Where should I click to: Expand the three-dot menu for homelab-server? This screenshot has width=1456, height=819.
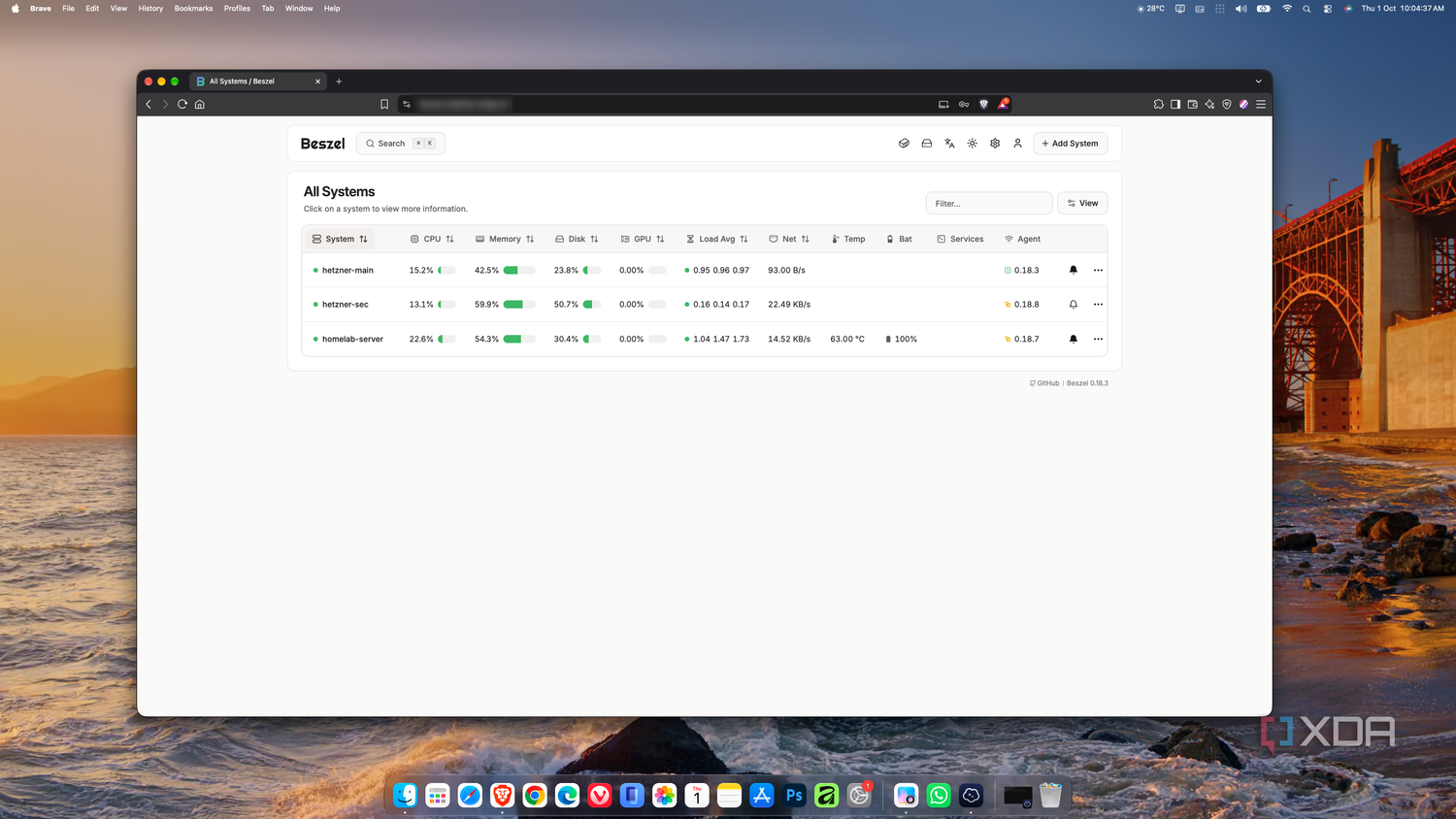click(1098, 339)
